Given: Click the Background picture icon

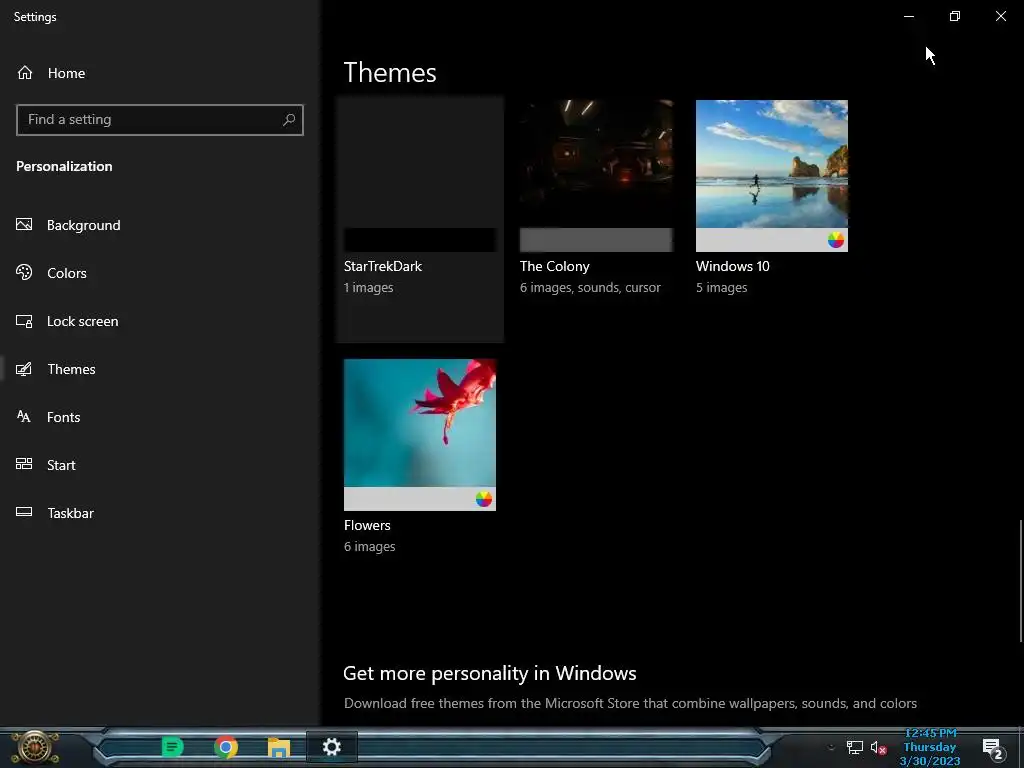Looking at the screenshot, I should pos(24,225).
